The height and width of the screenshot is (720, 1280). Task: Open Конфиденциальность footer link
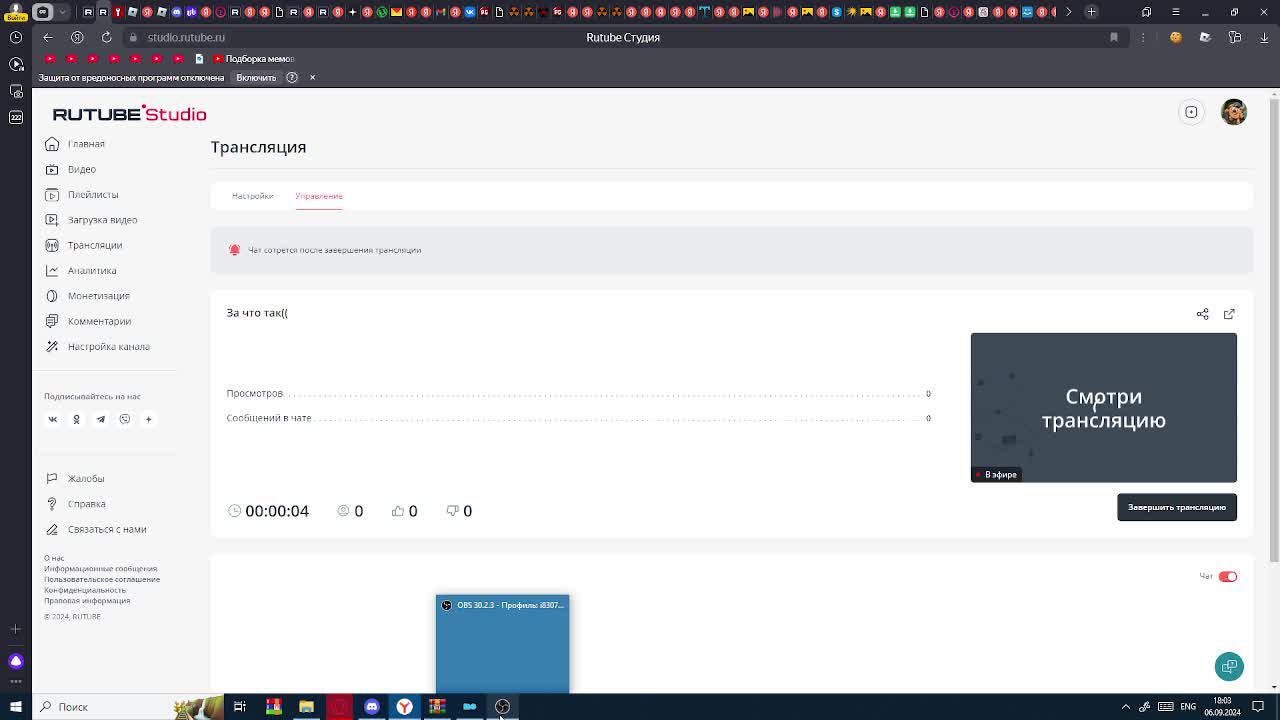point(85,590)
